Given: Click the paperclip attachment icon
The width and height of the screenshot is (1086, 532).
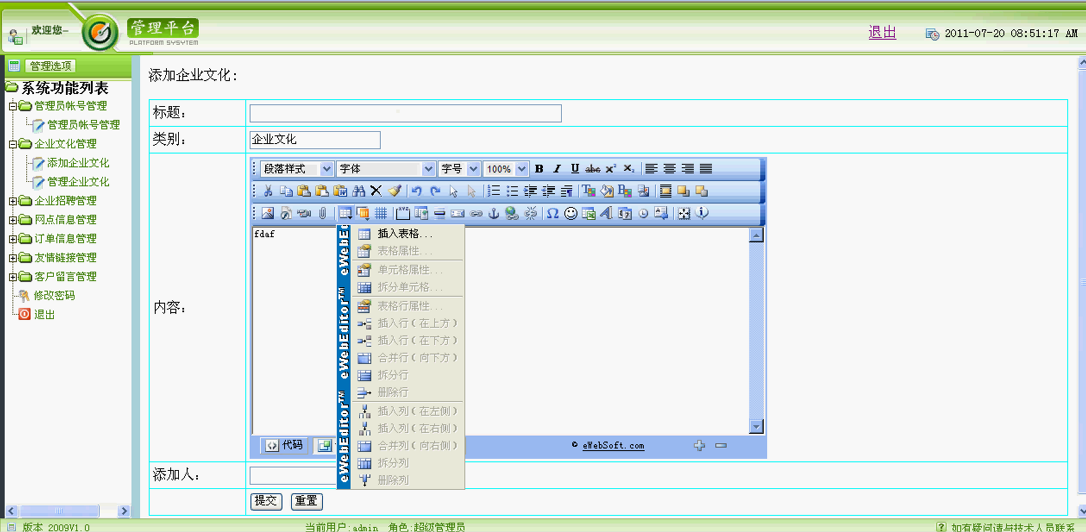Looking at the screenshot, I should pos(322,213).
